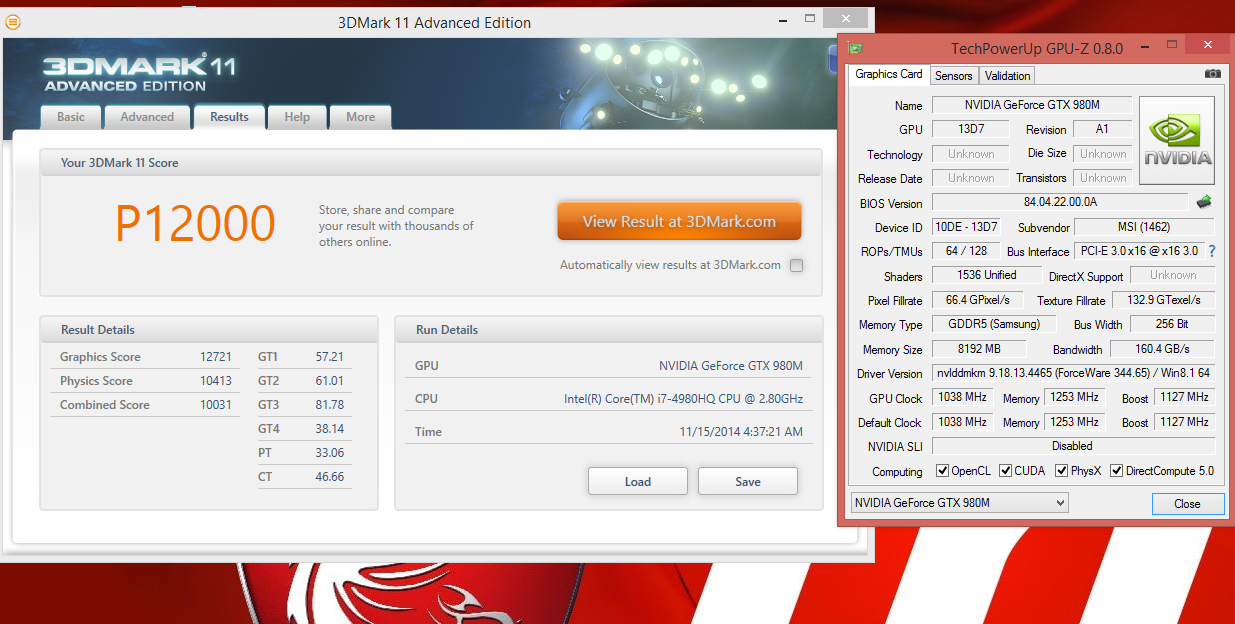The width and height of the screenshot is (1235, 624).
Task: Select the Graphics Card tab in GPU-Z
Action: click(x=889, y=74)
